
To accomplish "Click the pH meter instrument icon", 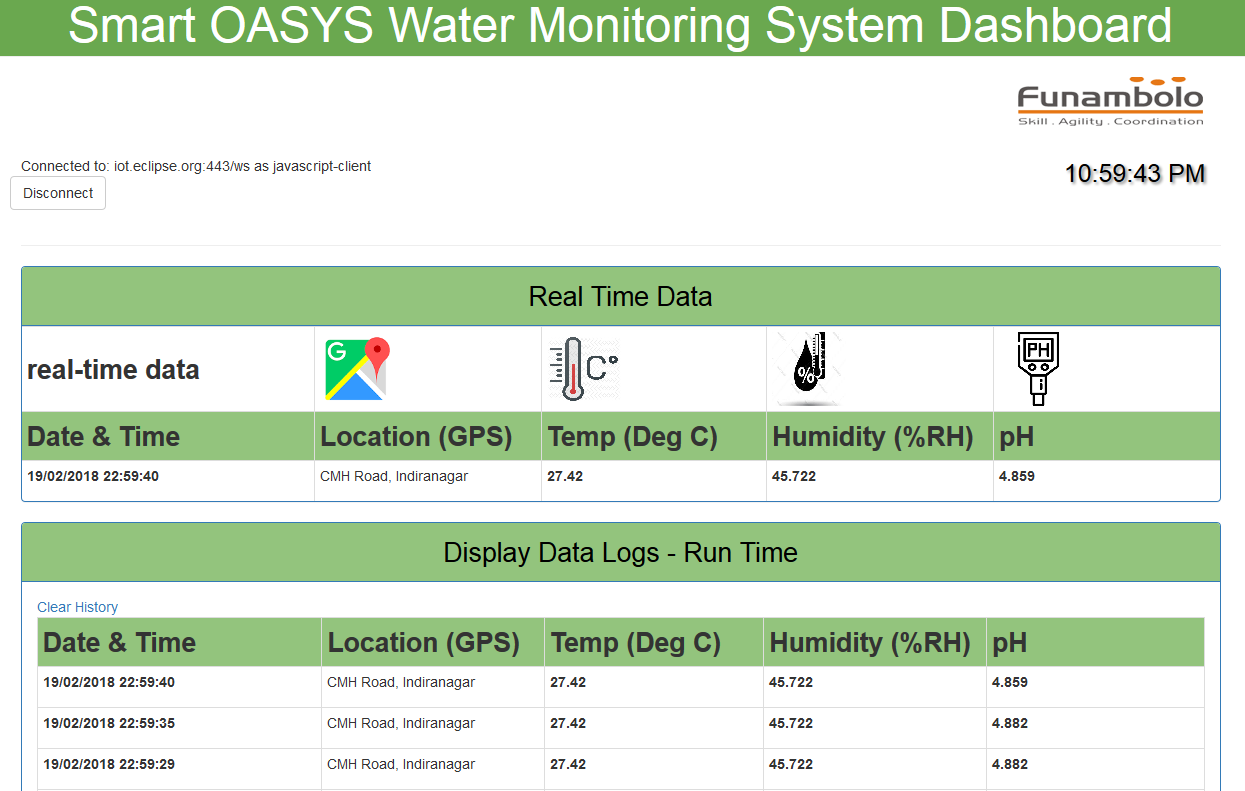I will tap(1038, 368).
